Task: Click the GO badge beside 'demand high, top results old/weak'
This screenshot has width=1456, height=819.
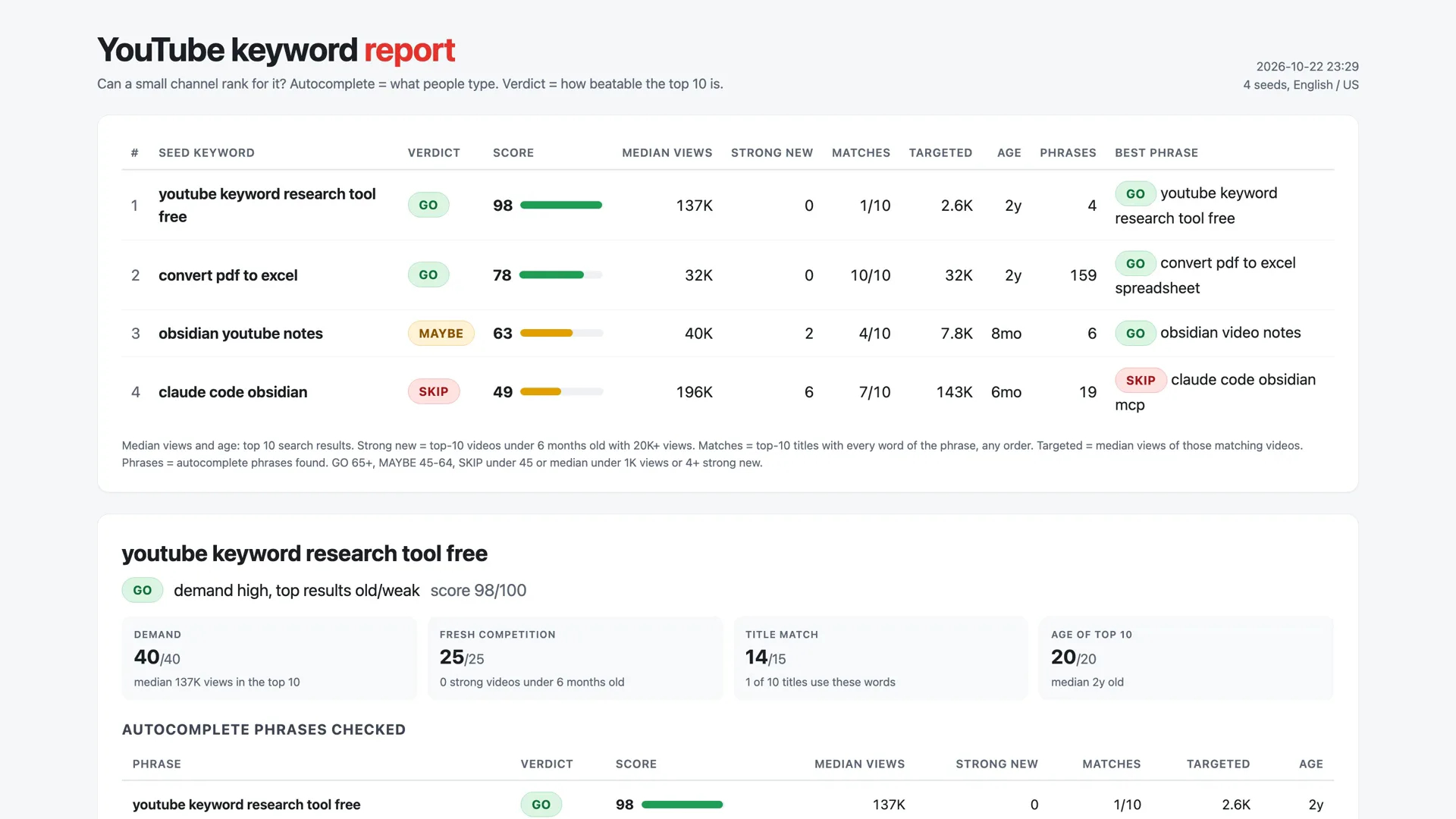Action: [x=143, y=591]
